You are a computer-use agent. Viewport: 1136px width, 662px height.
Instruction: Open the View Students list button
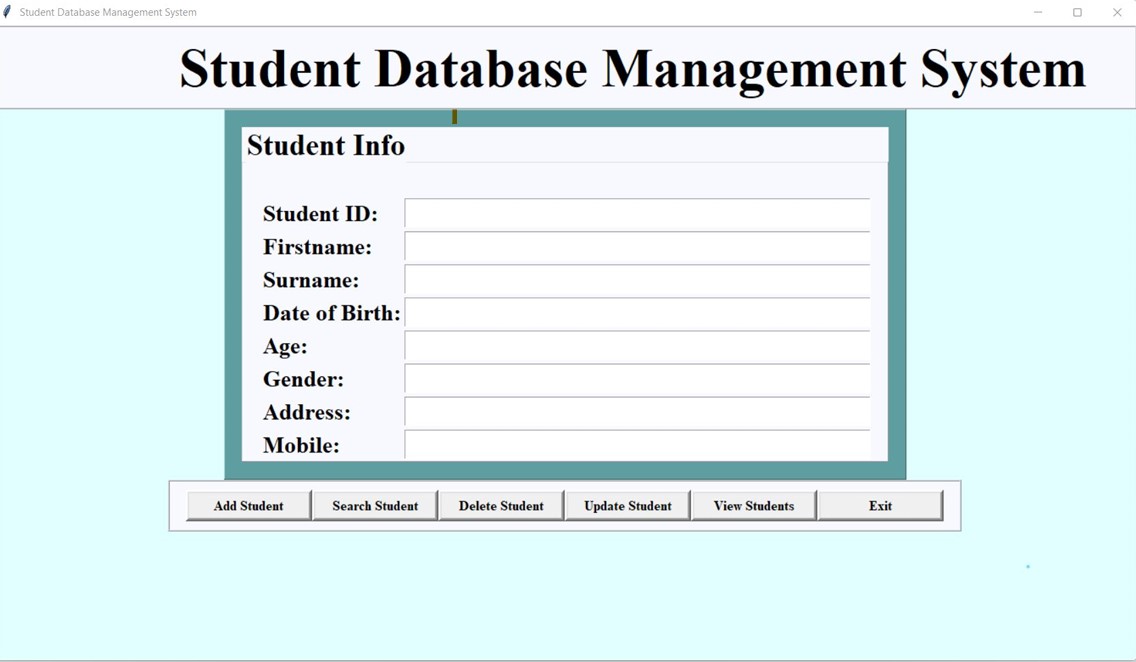[x=754, y=506]
